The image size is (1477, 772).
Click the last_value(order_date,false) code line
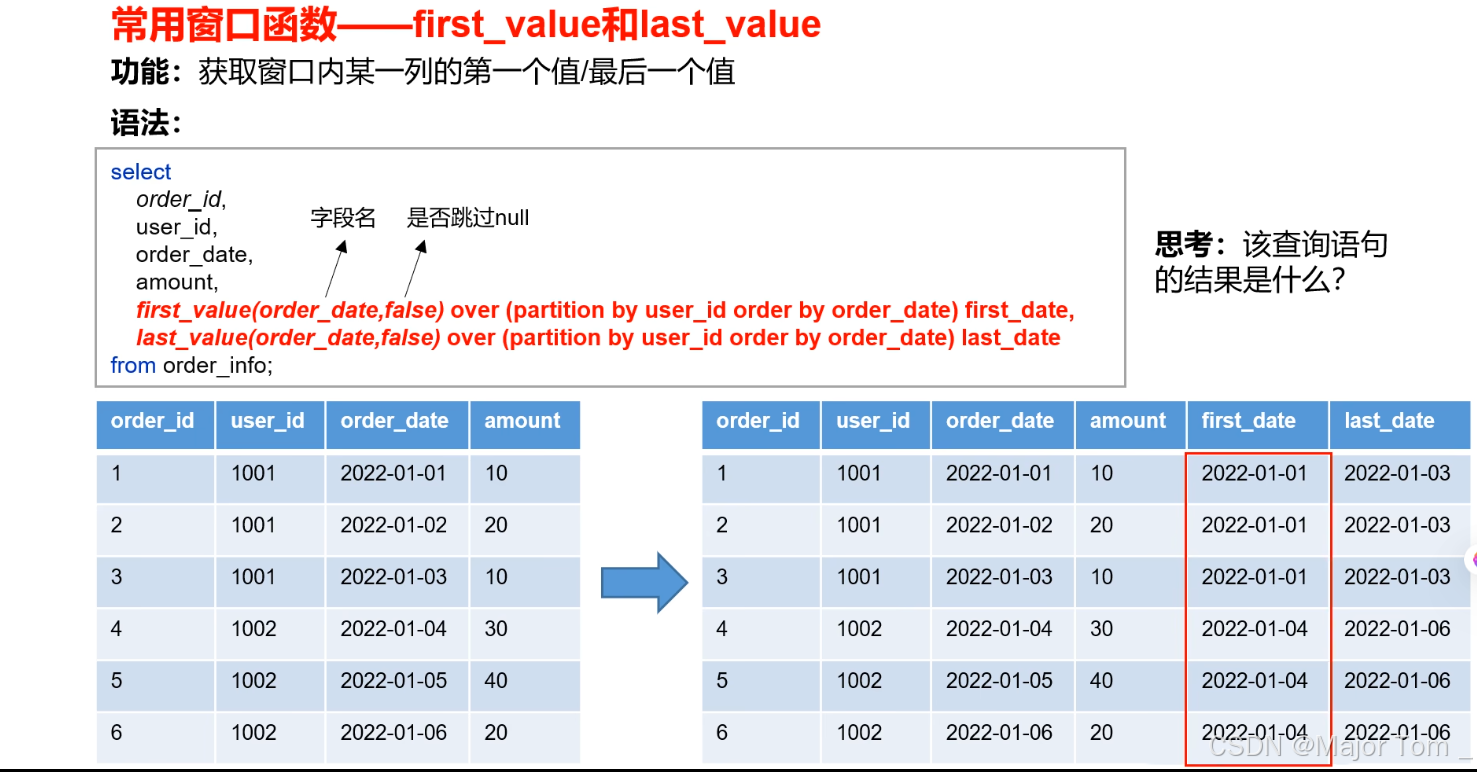coord(598,338)
